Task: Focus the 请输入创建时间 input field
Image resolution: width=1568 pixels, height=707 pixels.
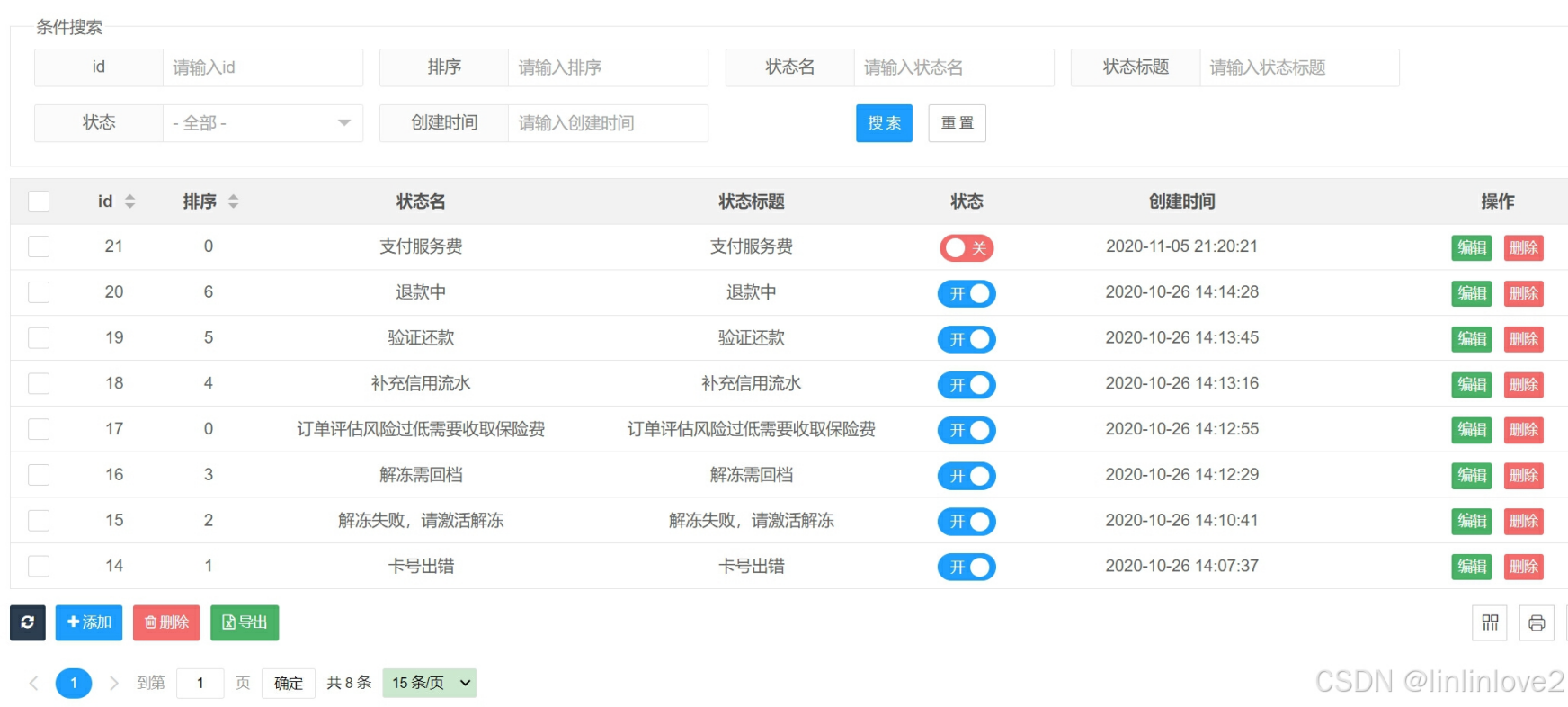Action: (x=608, y=123)
